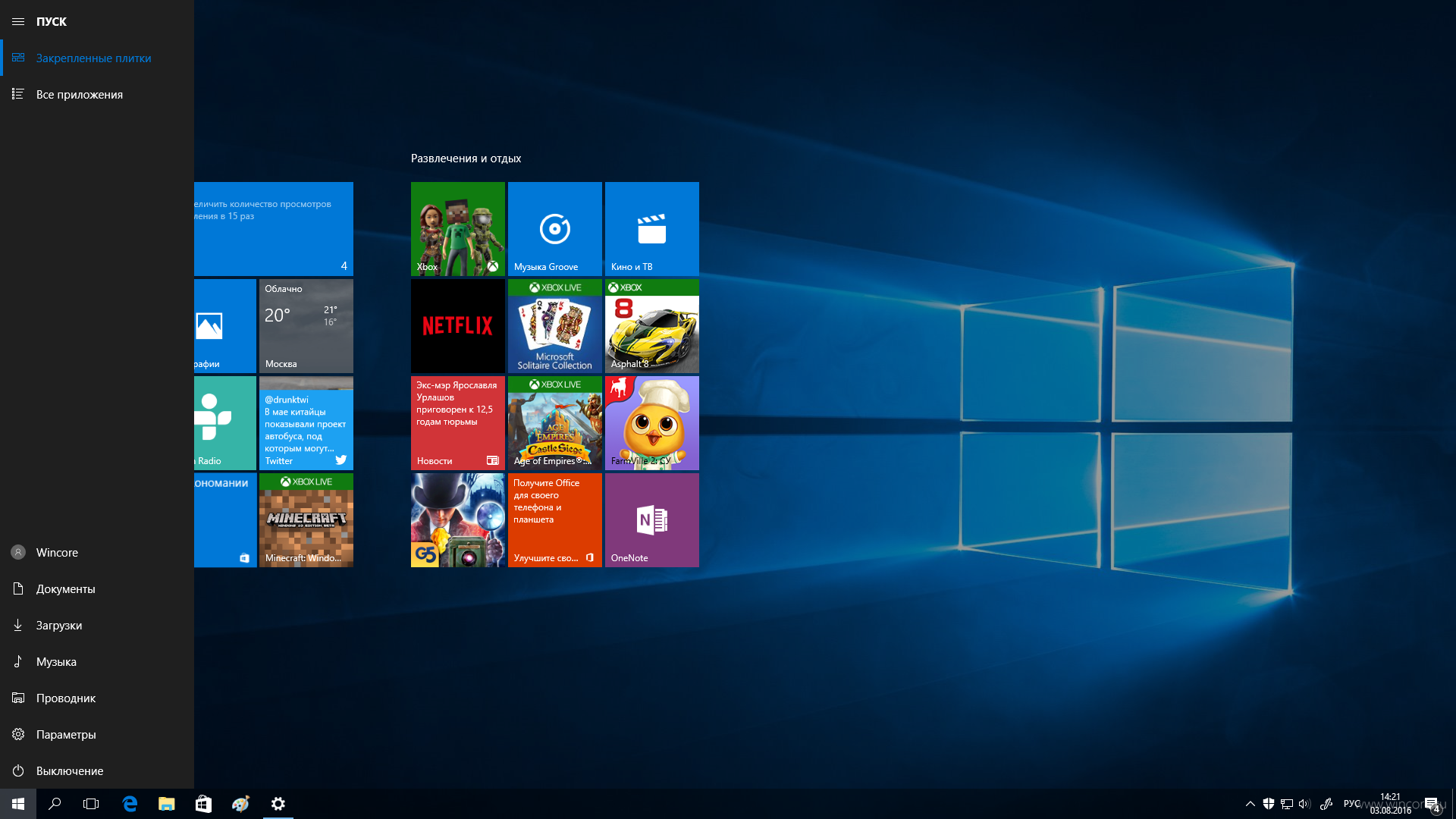Open Windows Store from taskbar
This screenshot has width=1456, height=819.
[x=203, y=804]
